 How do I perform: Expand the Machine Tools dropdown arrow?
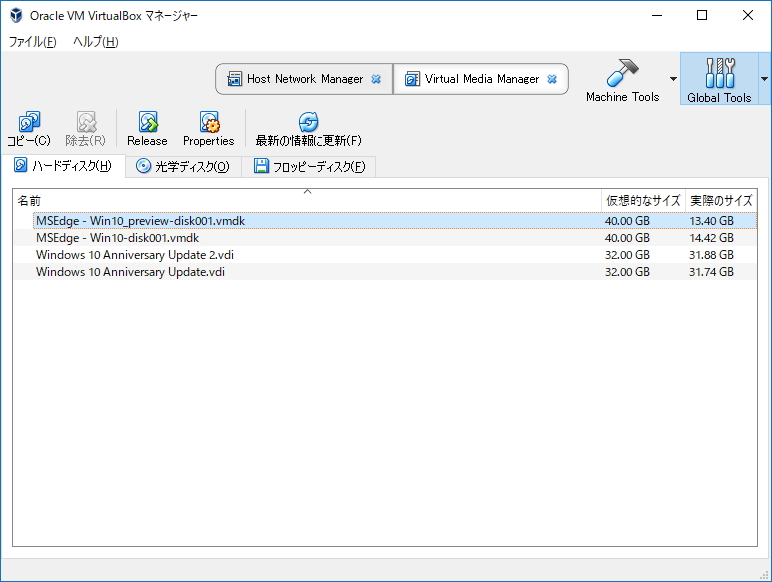[673, 79]
